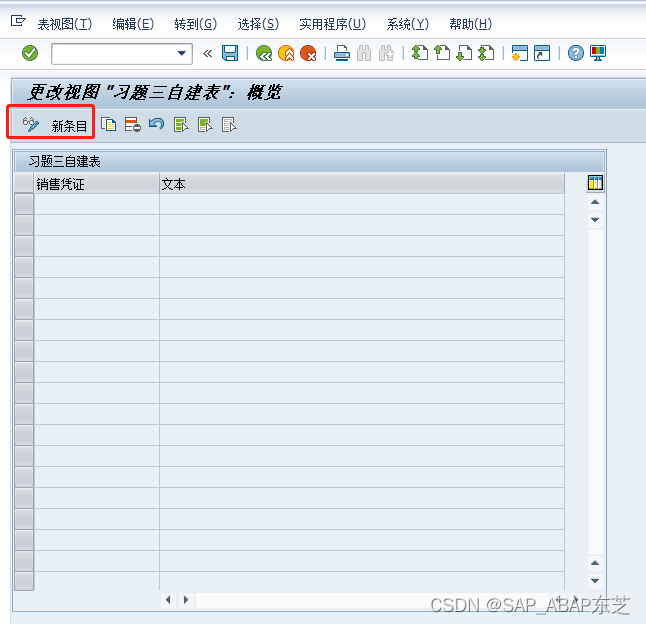
Task: Click the Generate shortcut icon
Action: [542, 53]
